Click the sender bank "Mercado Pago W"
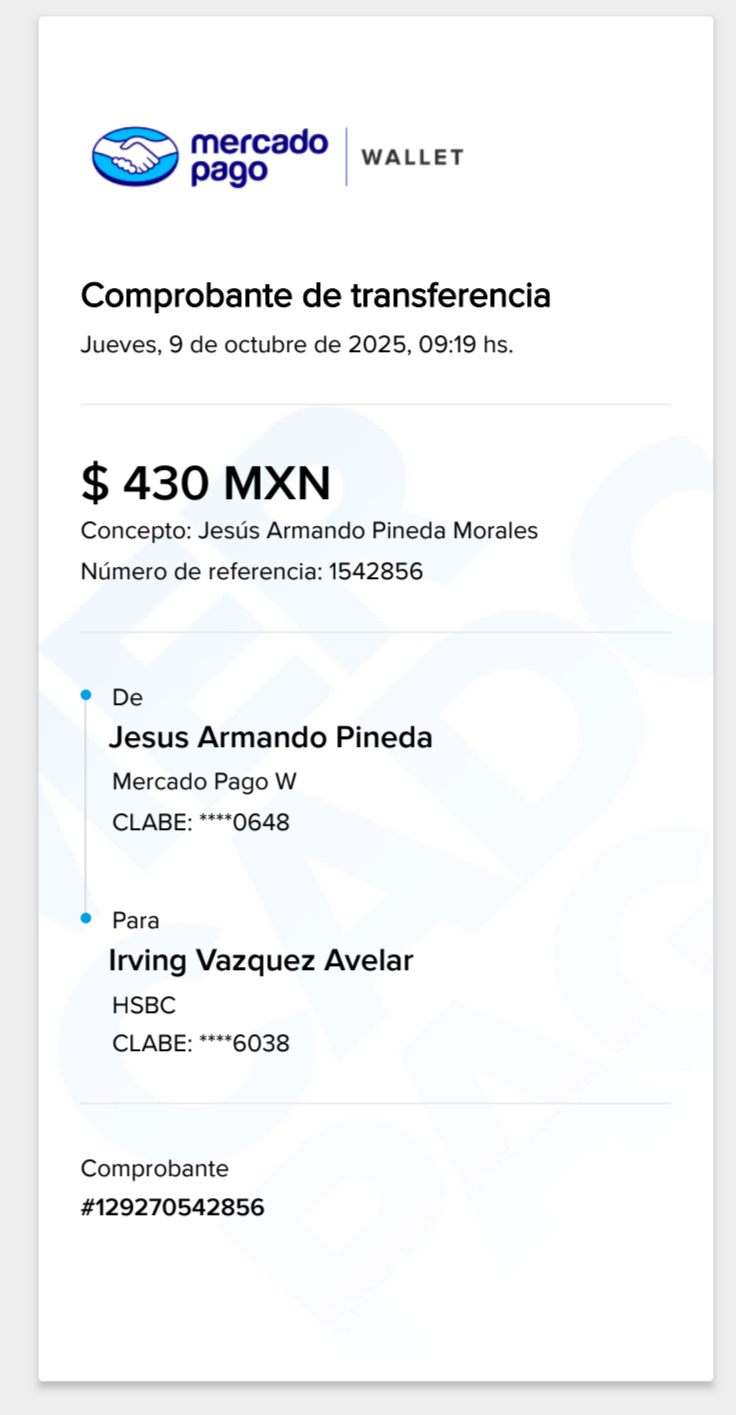 pos(204,781)
